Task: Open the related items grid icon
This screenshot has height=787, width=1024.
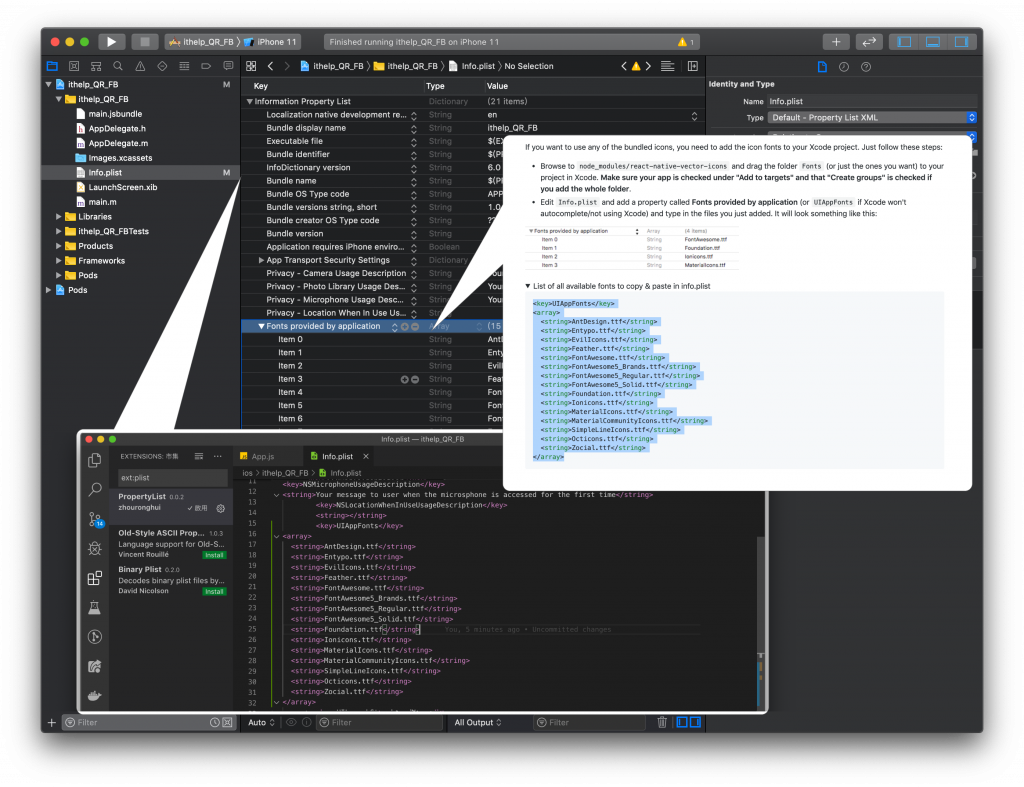Action: pyautogui.click(x=251, y=66)
